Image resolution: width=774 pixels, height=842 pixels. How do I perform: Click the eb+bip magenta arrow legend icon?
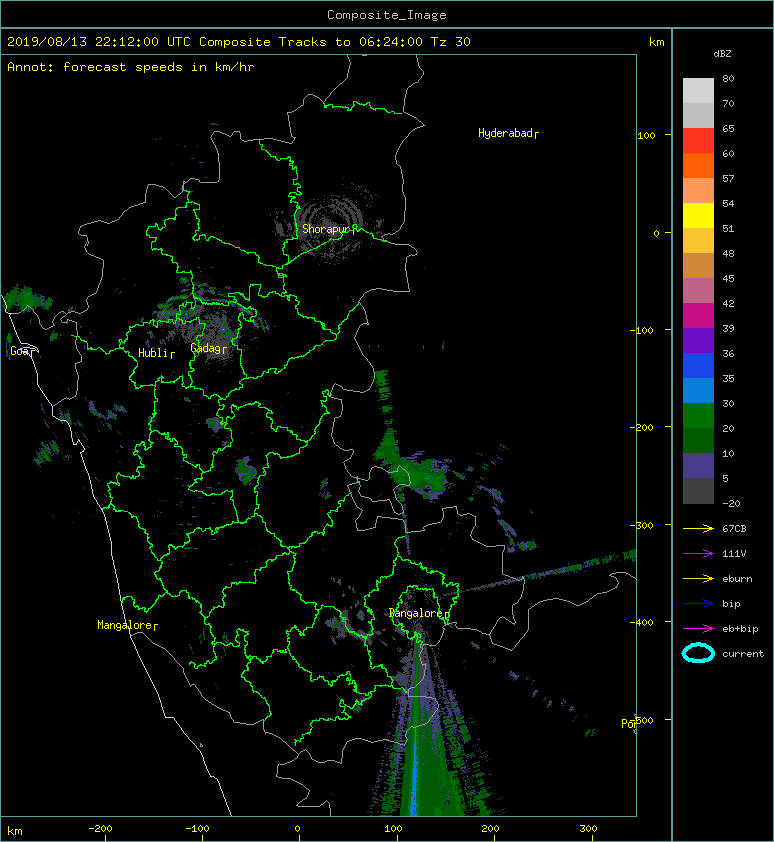(x=698, y=628)
